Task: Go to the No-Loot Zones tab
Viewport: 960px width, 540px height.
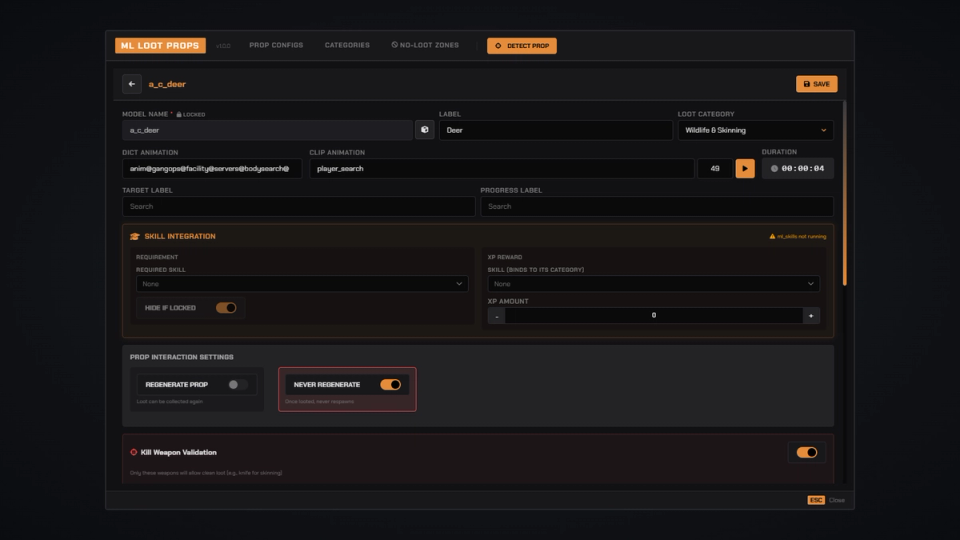Action: click(425, 45)
